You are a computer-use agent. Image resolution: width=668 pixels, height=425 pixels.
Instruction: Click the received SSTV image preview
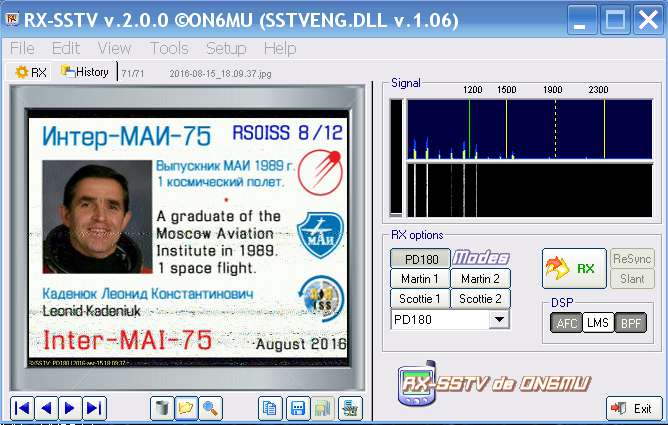coord(188,238)
